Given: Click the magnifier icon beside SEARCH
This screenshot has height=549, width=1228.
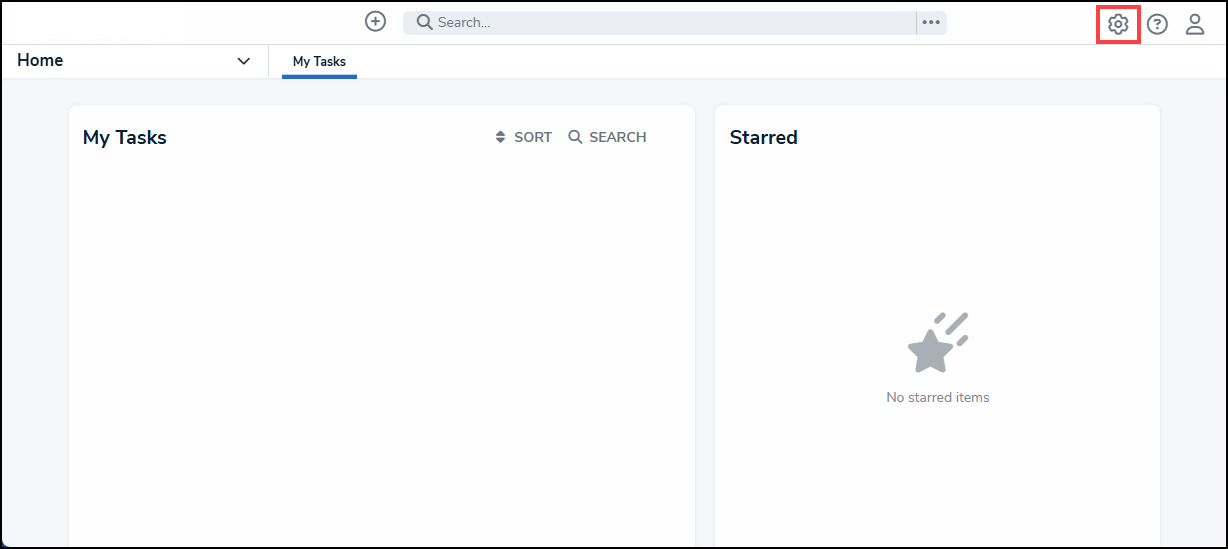Looking at the screenshot, I should tap(575, 137).
